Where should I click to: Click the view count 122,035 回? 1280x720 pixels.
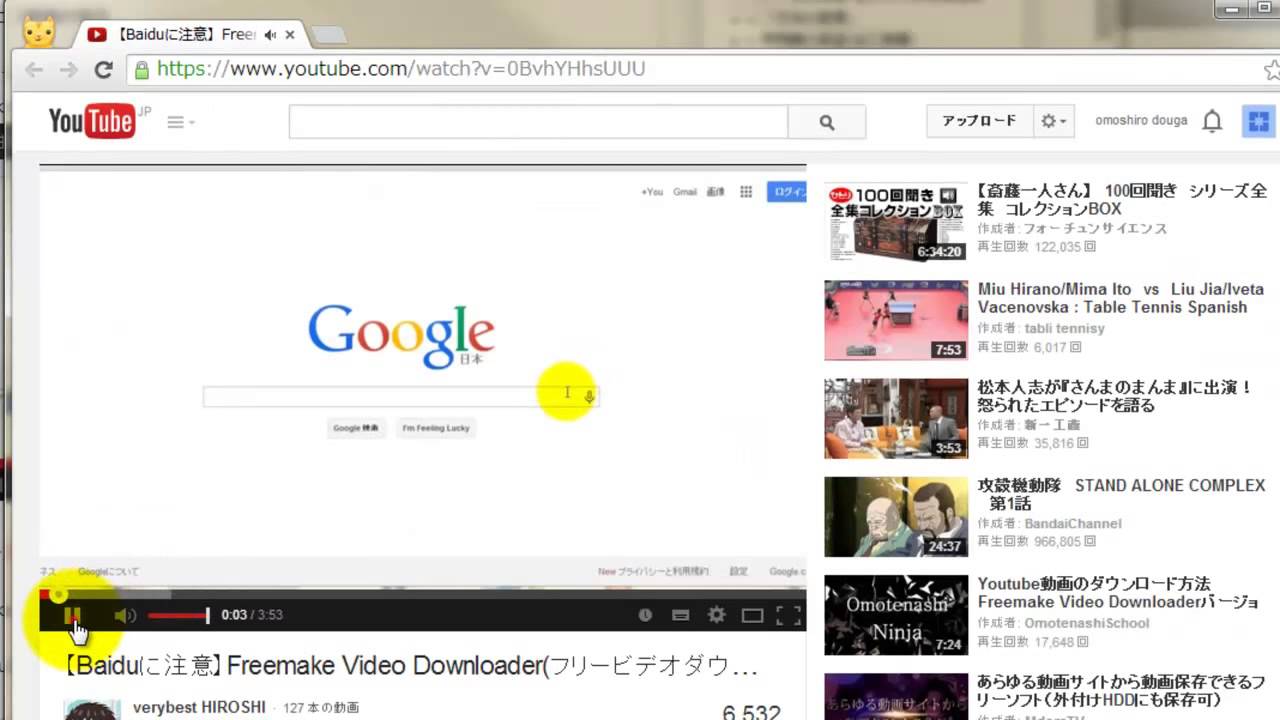tap(1036, 247)
